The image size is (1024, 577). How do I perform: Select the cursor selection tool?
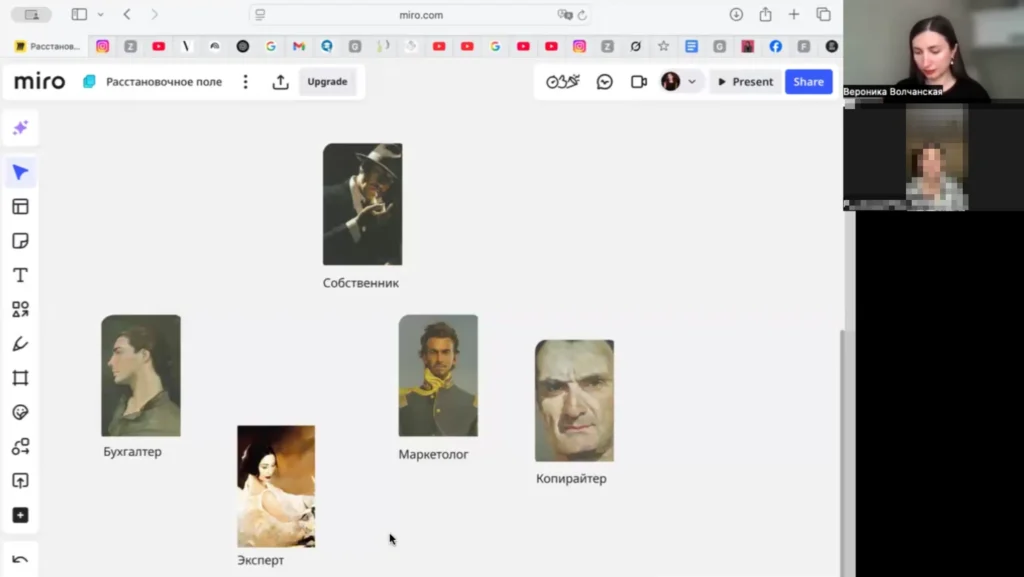20,172
